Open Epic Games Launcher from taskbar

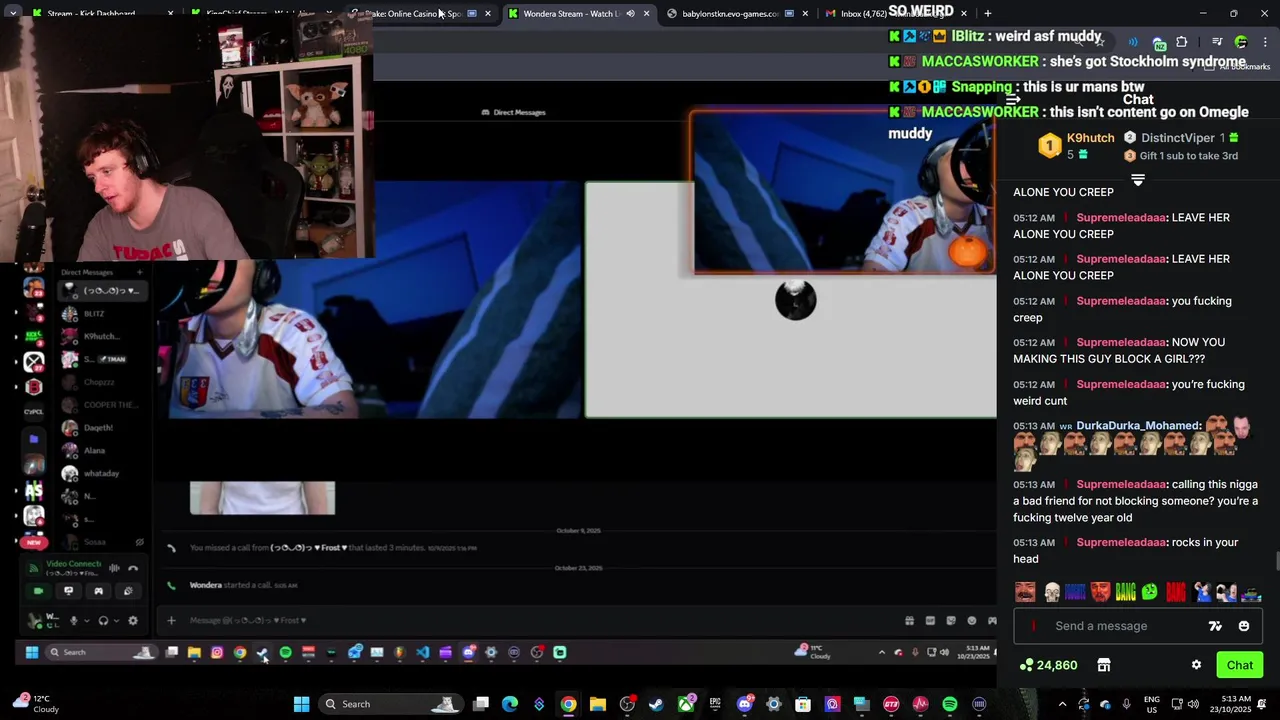click(x=715, y=704)
